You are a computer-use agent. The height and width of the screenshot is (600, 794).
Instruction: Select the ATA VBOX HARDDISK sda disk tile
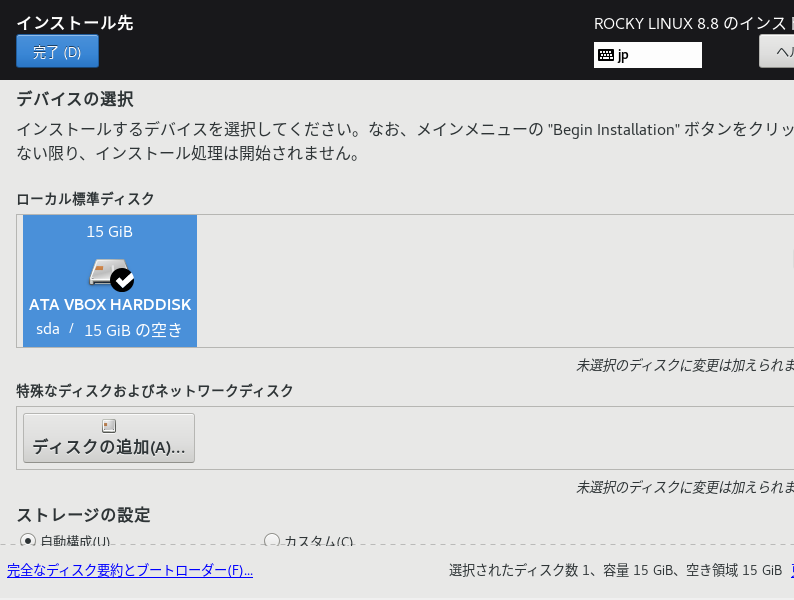tap(110, 281)
